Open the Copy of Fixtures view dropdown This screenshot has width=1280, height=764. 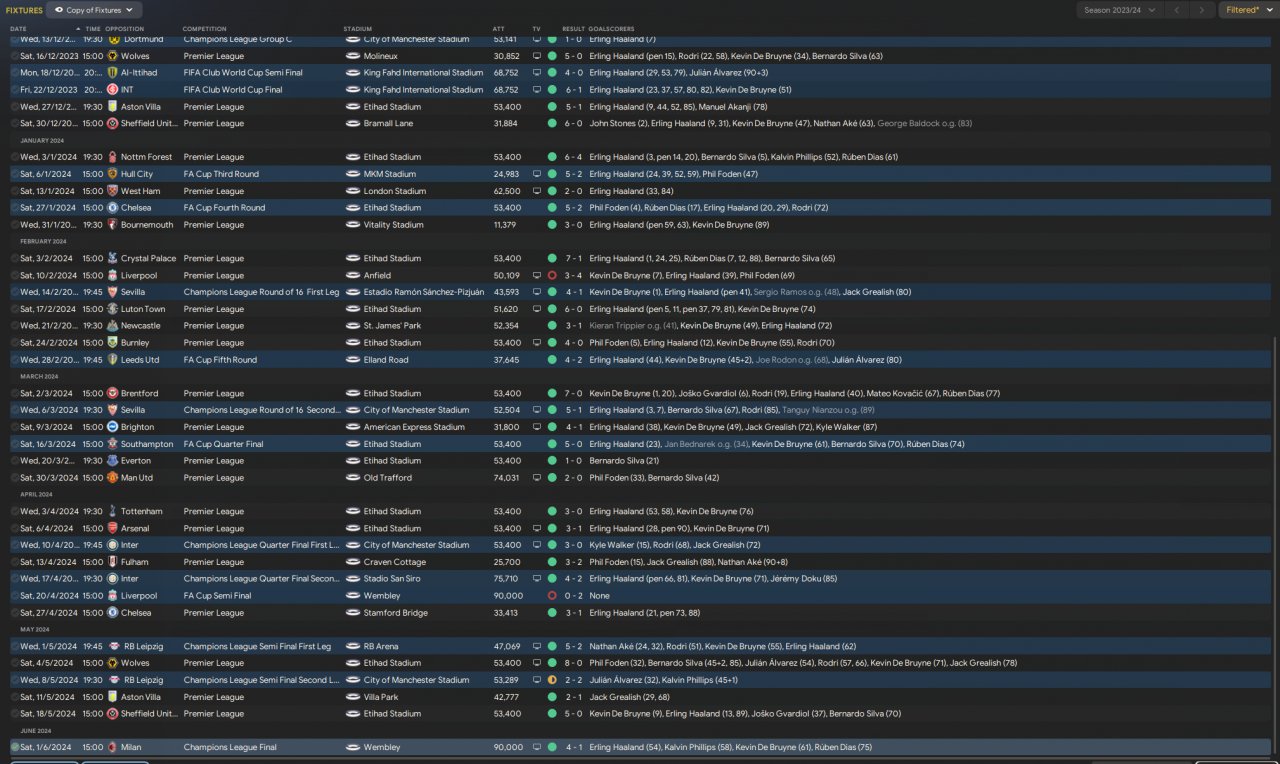(94, 10)
